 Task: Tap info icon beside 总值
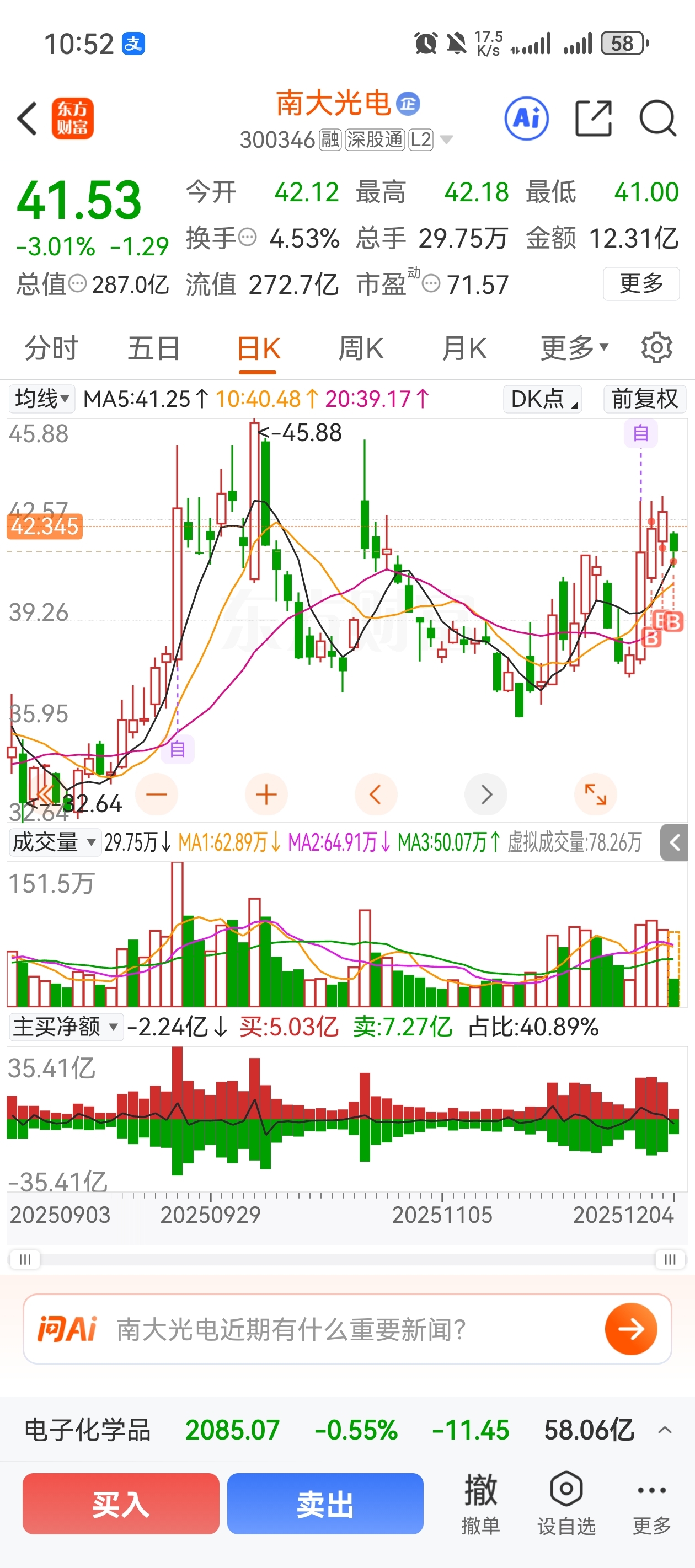point(77,283)
